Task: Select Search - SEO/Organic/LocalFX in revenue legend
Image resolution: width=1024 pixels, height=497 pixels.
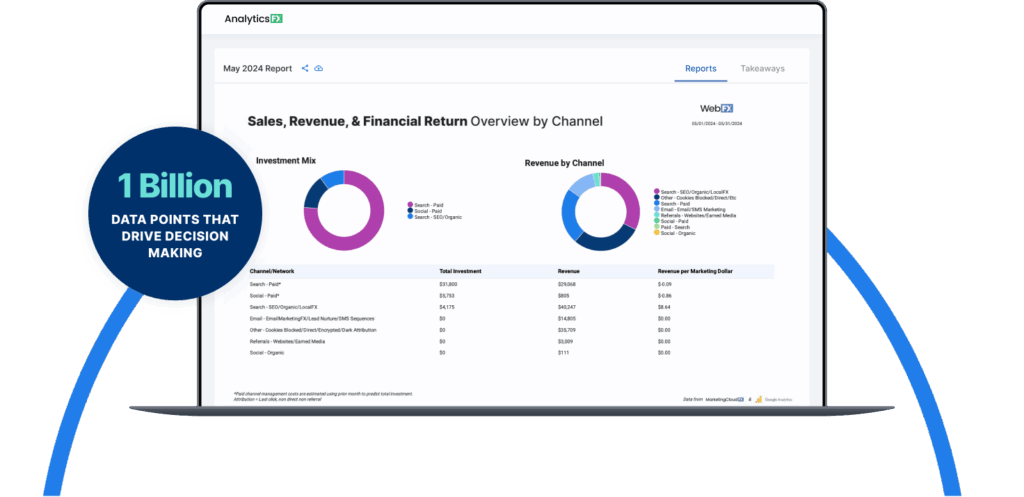Action: click(657, 191)
